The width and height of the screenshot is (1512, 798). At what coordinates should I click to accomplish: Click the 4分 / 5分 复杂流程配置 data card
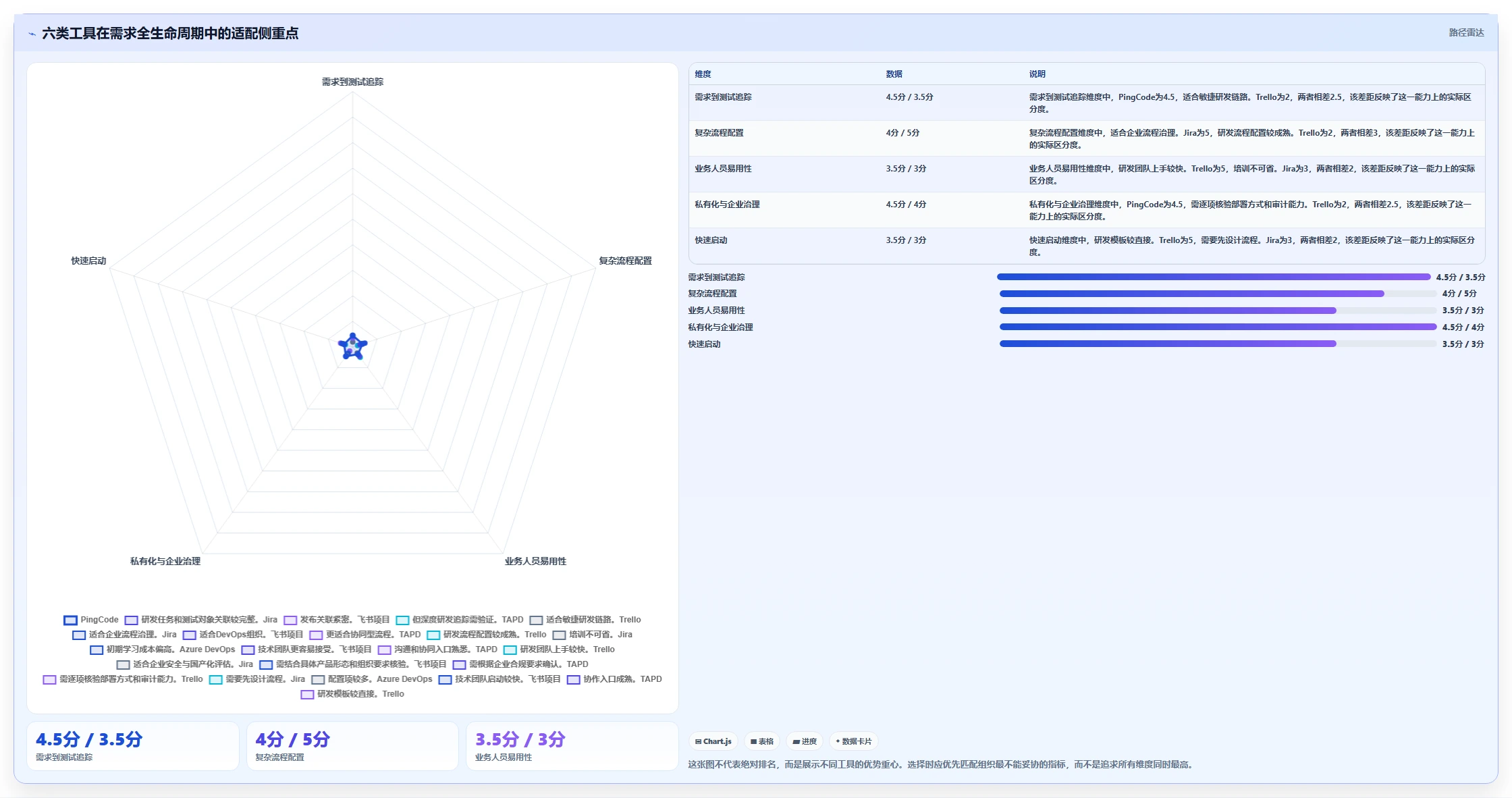click(x=352, y=746)
